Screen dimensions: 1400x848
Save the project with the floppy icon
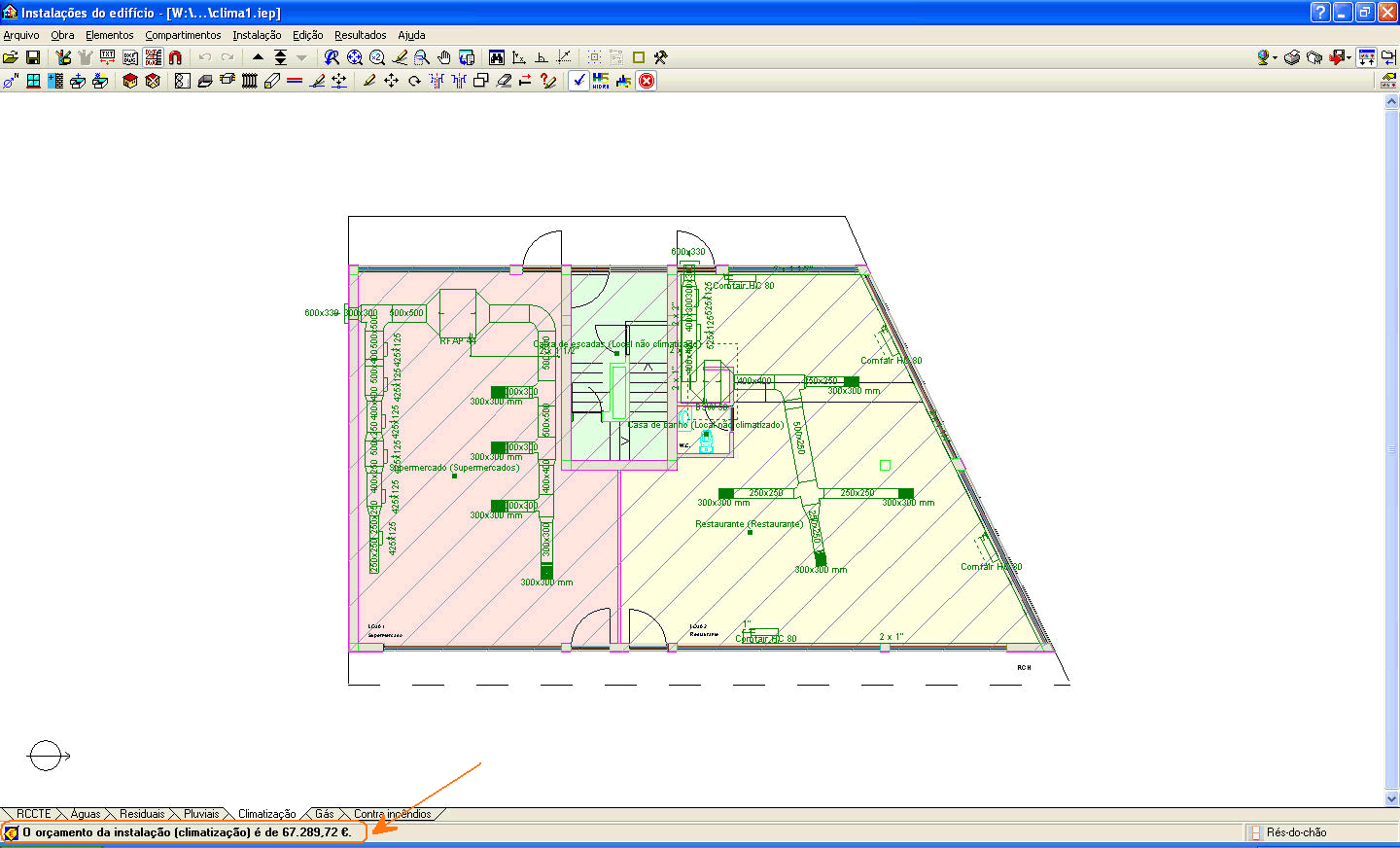(x=33, y=57)
